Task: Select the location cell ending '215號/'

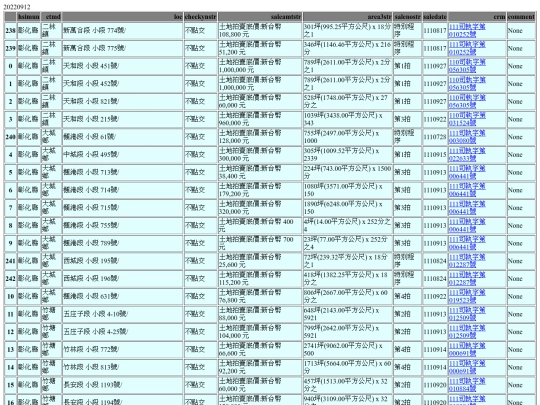Action: coord(122,119)
